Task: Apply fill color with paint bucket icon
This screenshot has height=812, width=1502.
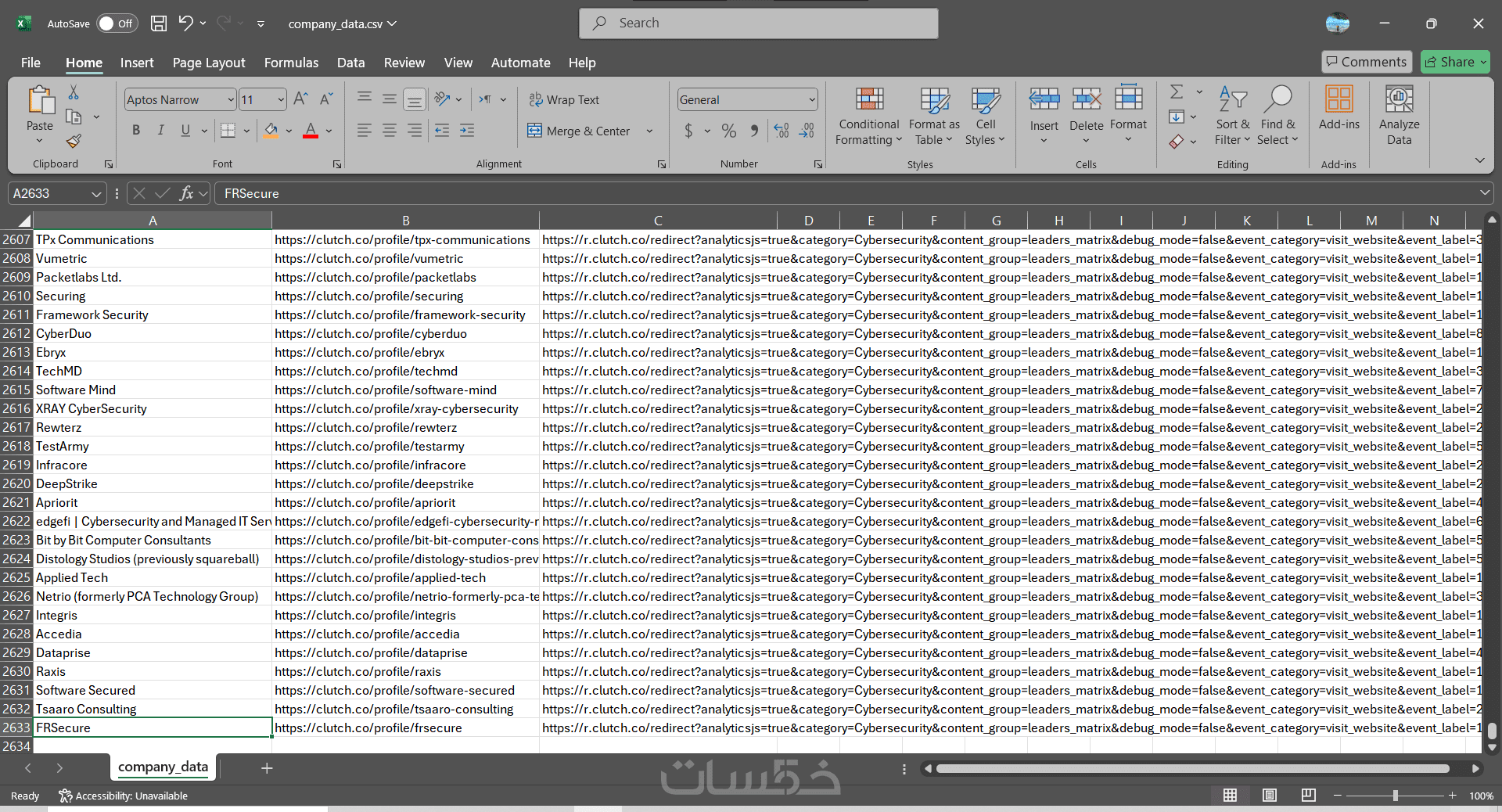Action: pyautogui.click(x=271, y=131)
